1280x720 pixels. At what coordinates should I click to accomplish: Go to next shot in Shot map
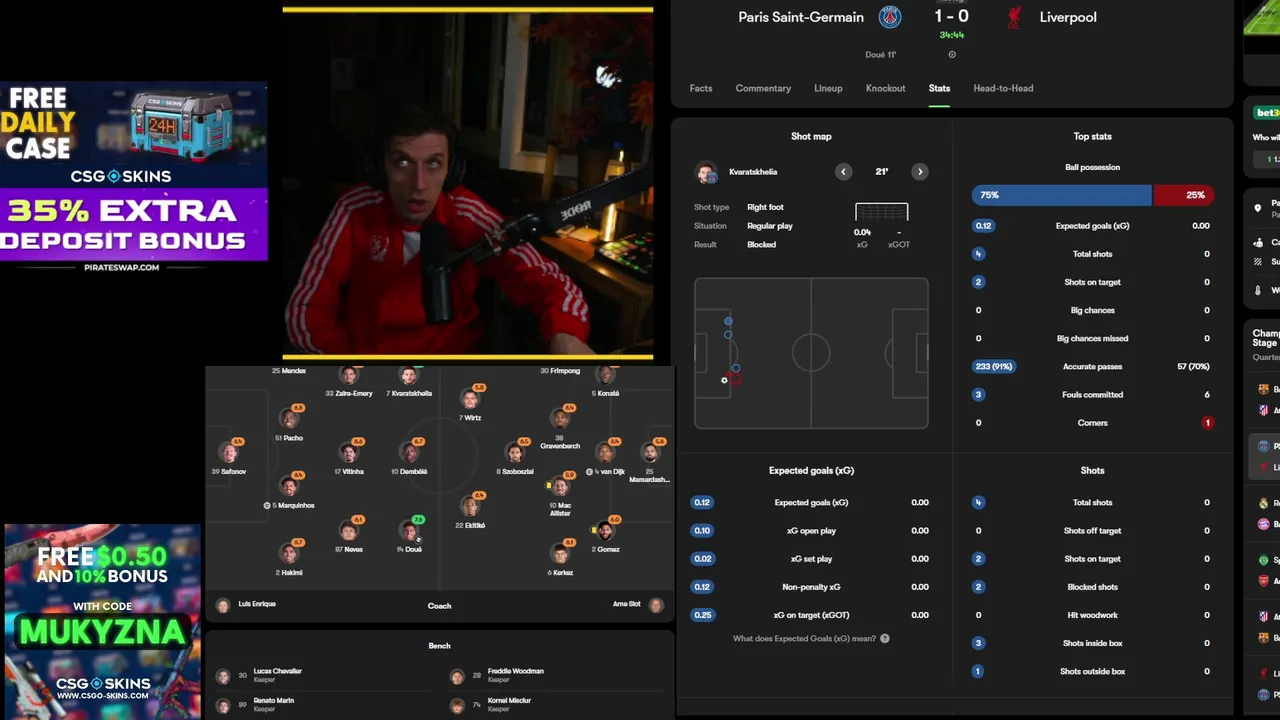click(920, 172)
